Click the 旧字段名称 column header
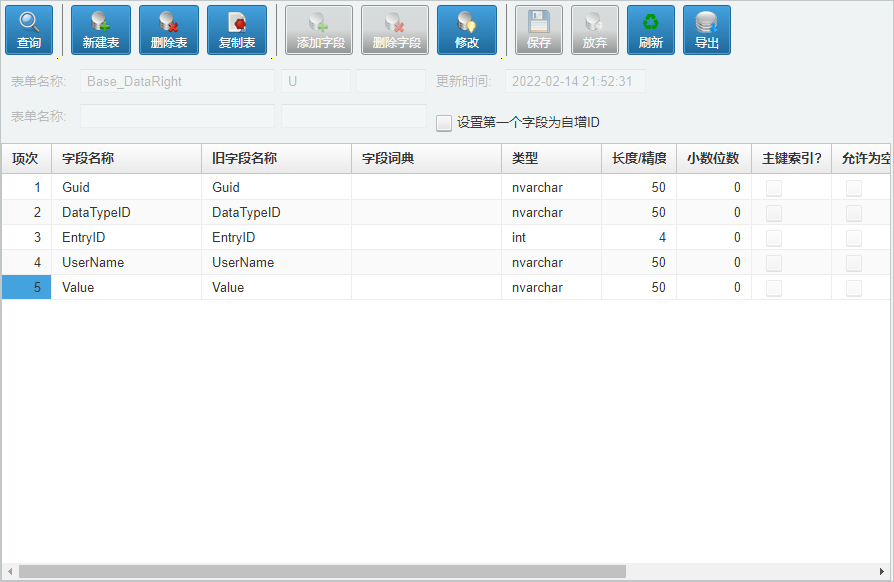The width and height of the screenshot is (894, 582). tap(277, 158)
